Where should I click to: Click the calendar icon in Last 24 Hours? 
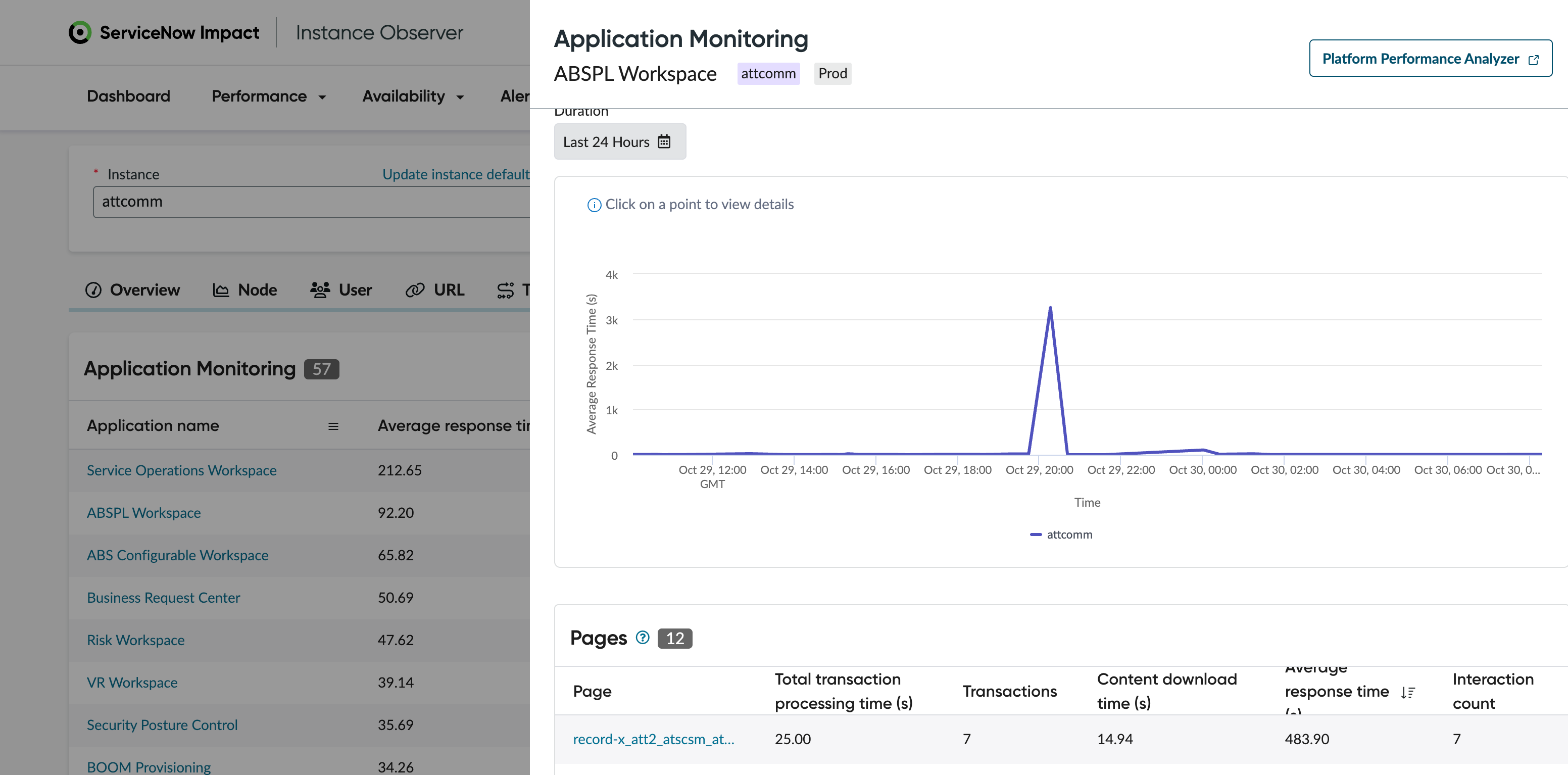click(664, 142)
